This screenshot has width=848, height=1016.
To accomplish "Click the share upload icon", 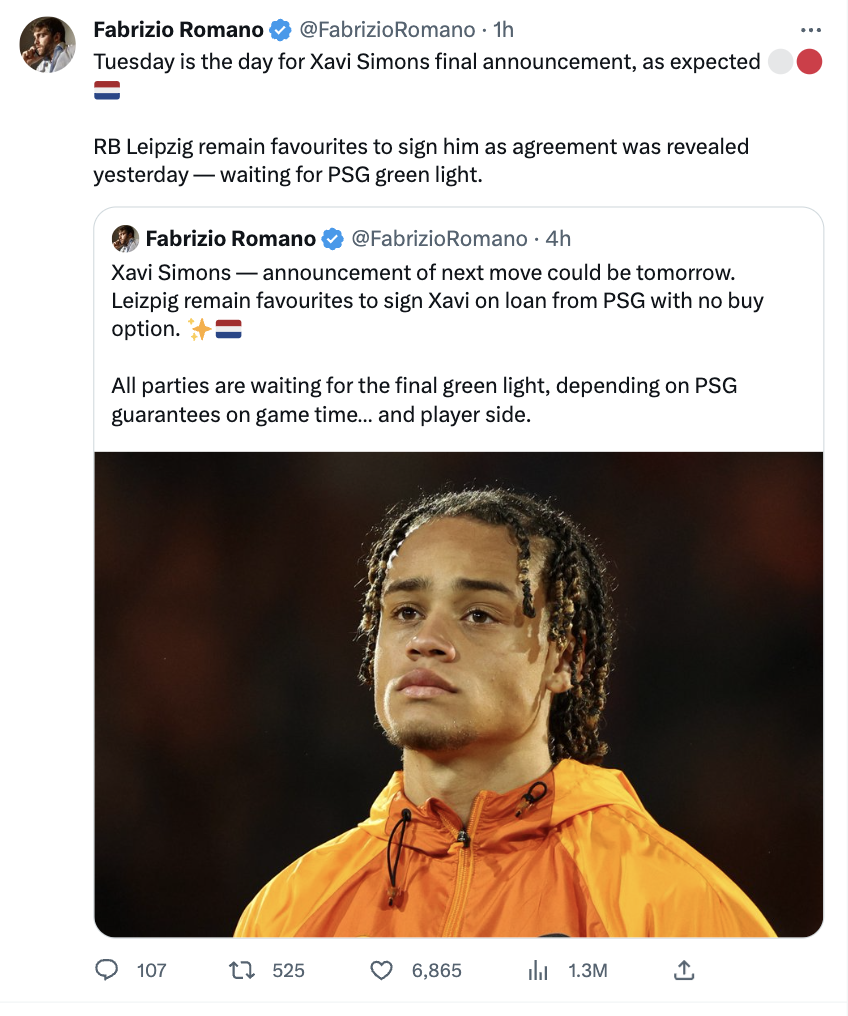I will [684, 970].
